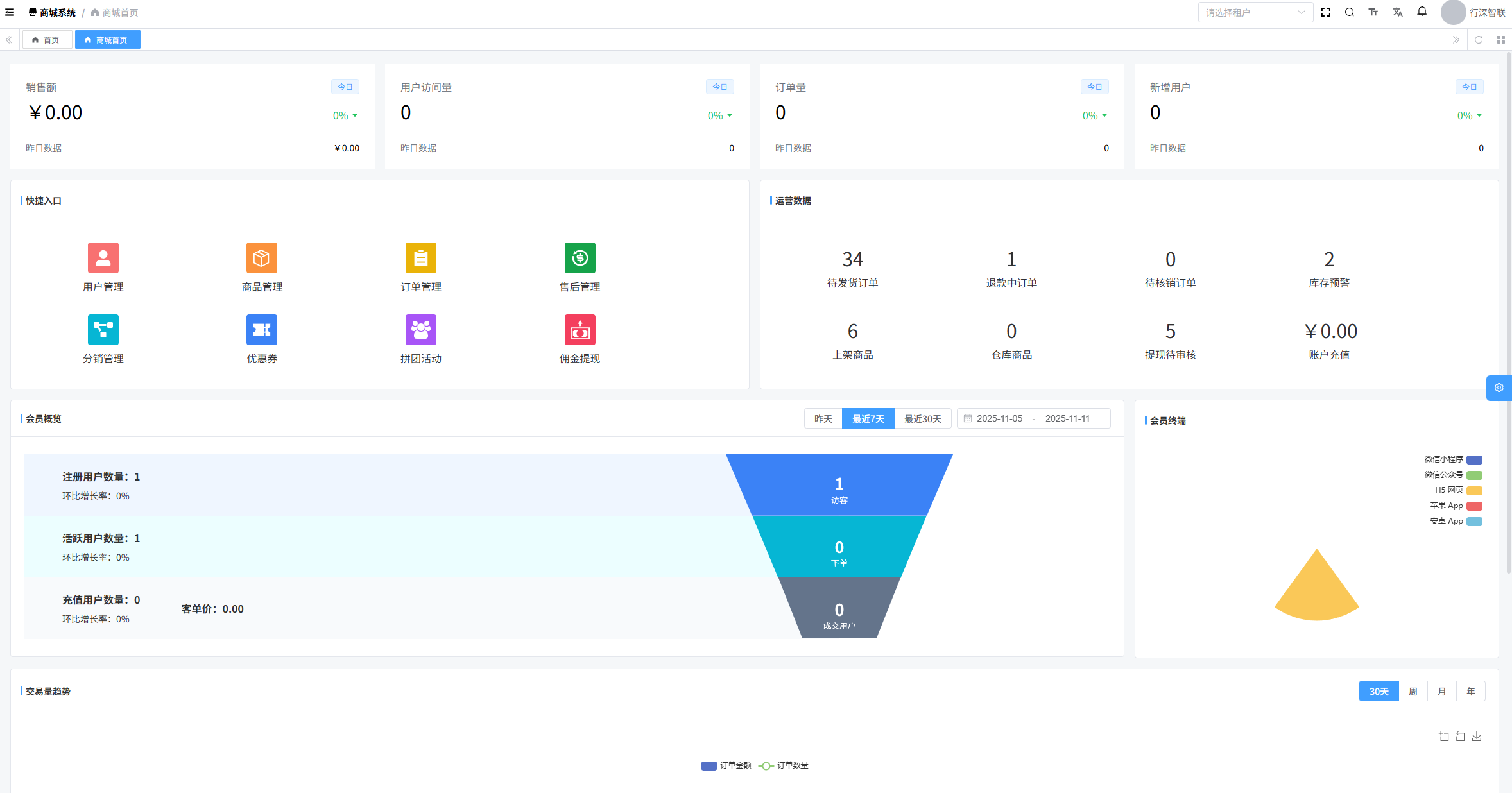Open the 订单管理 shortcut icon
1512x793 pixels.
421,258
